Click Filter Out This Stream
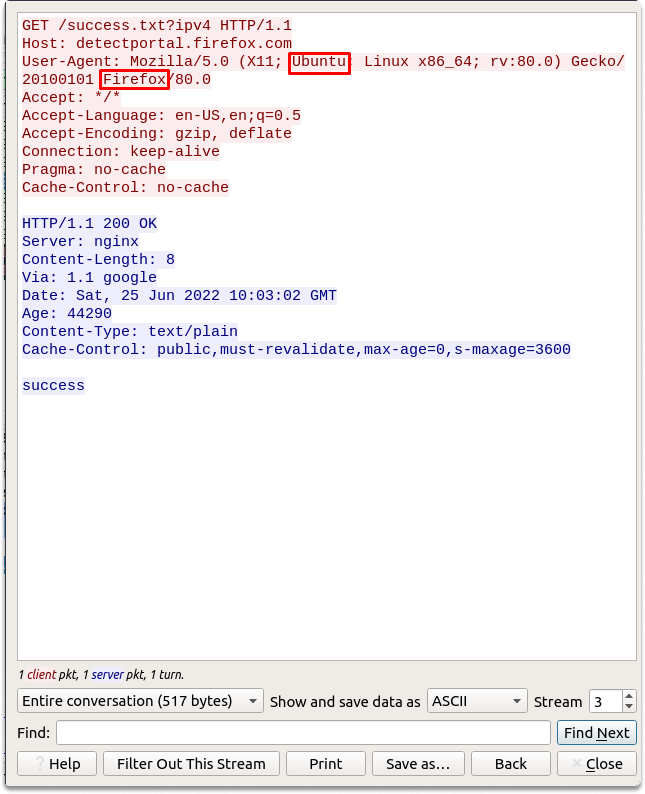This screenshot has height=794, width=645. pyautogui.click(x=191, y=763)
